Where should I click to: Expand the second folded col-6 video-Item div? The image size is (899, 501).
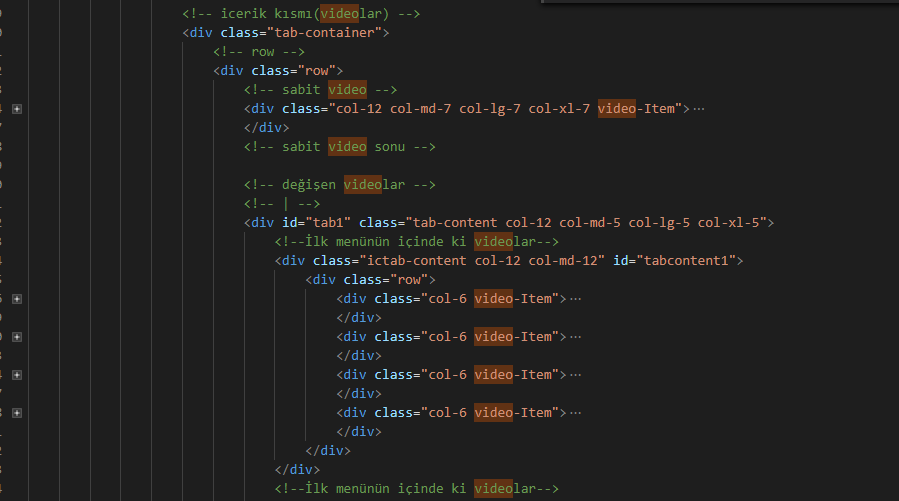click(x=17, y=337)
